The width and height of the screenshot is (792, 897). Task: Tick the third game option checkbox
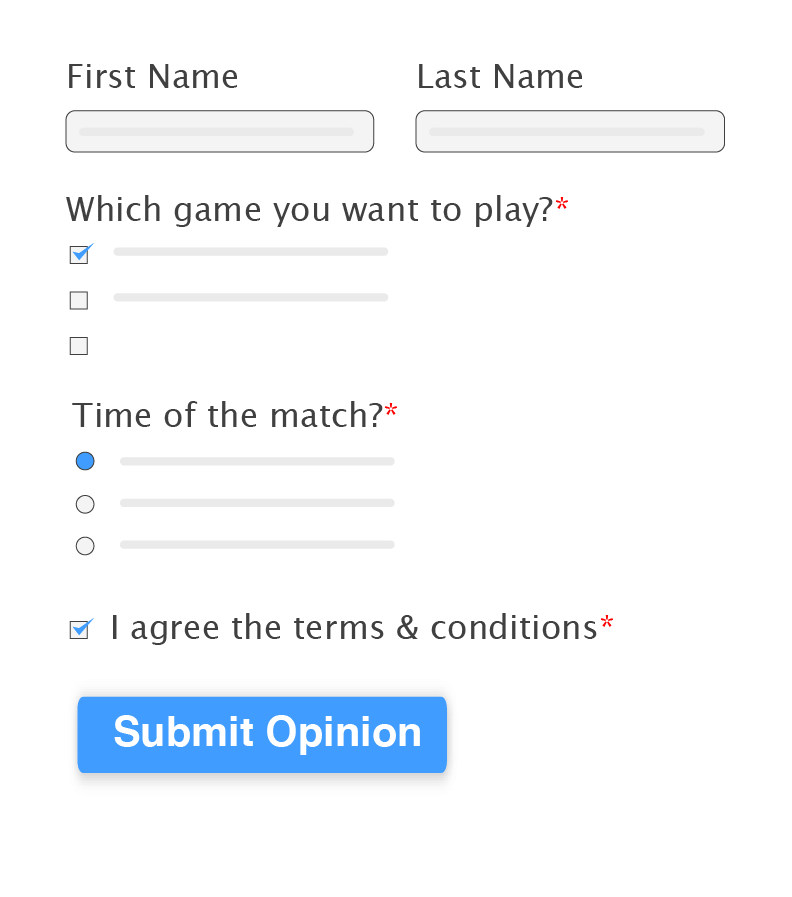coord(79,346)
